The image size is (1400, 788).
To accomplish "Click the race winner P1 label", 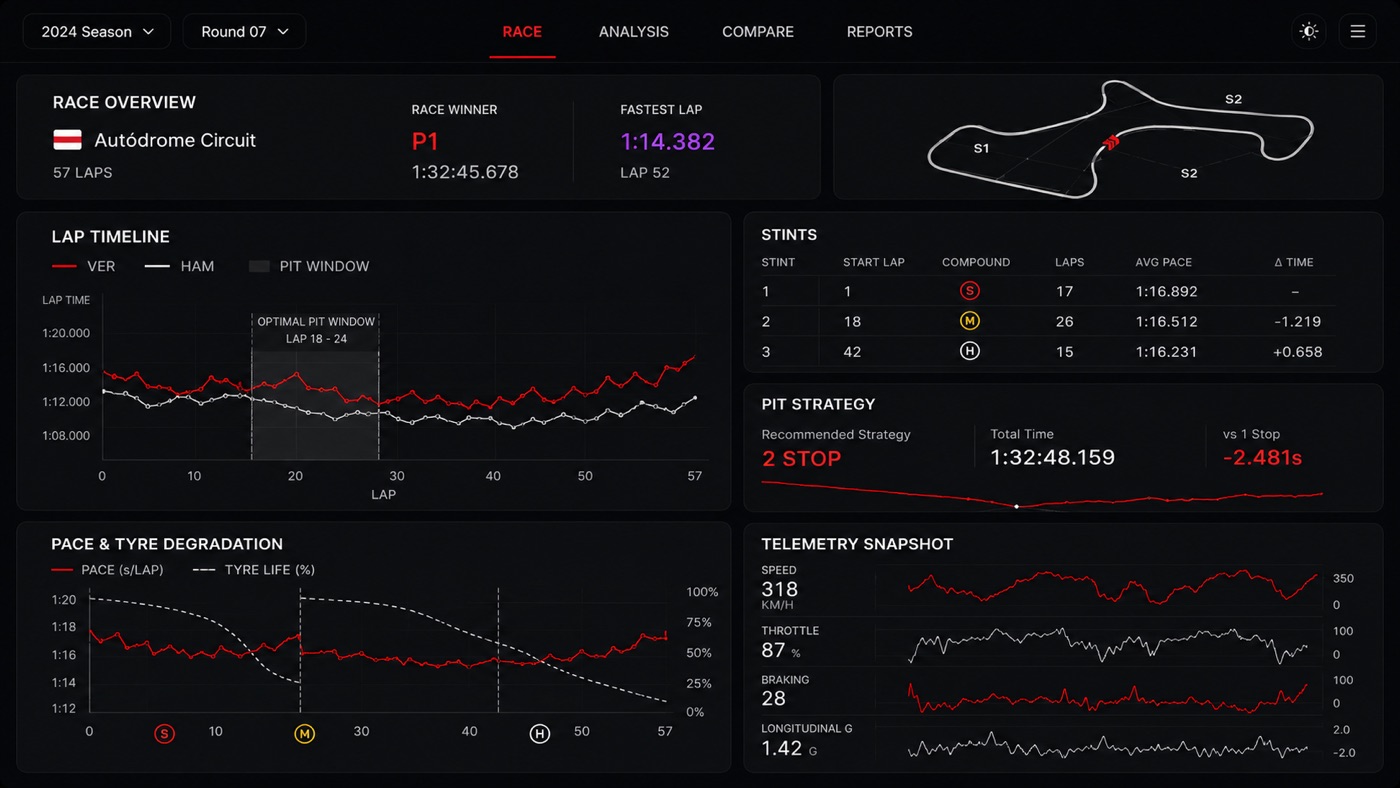I will tap(426, 141).
